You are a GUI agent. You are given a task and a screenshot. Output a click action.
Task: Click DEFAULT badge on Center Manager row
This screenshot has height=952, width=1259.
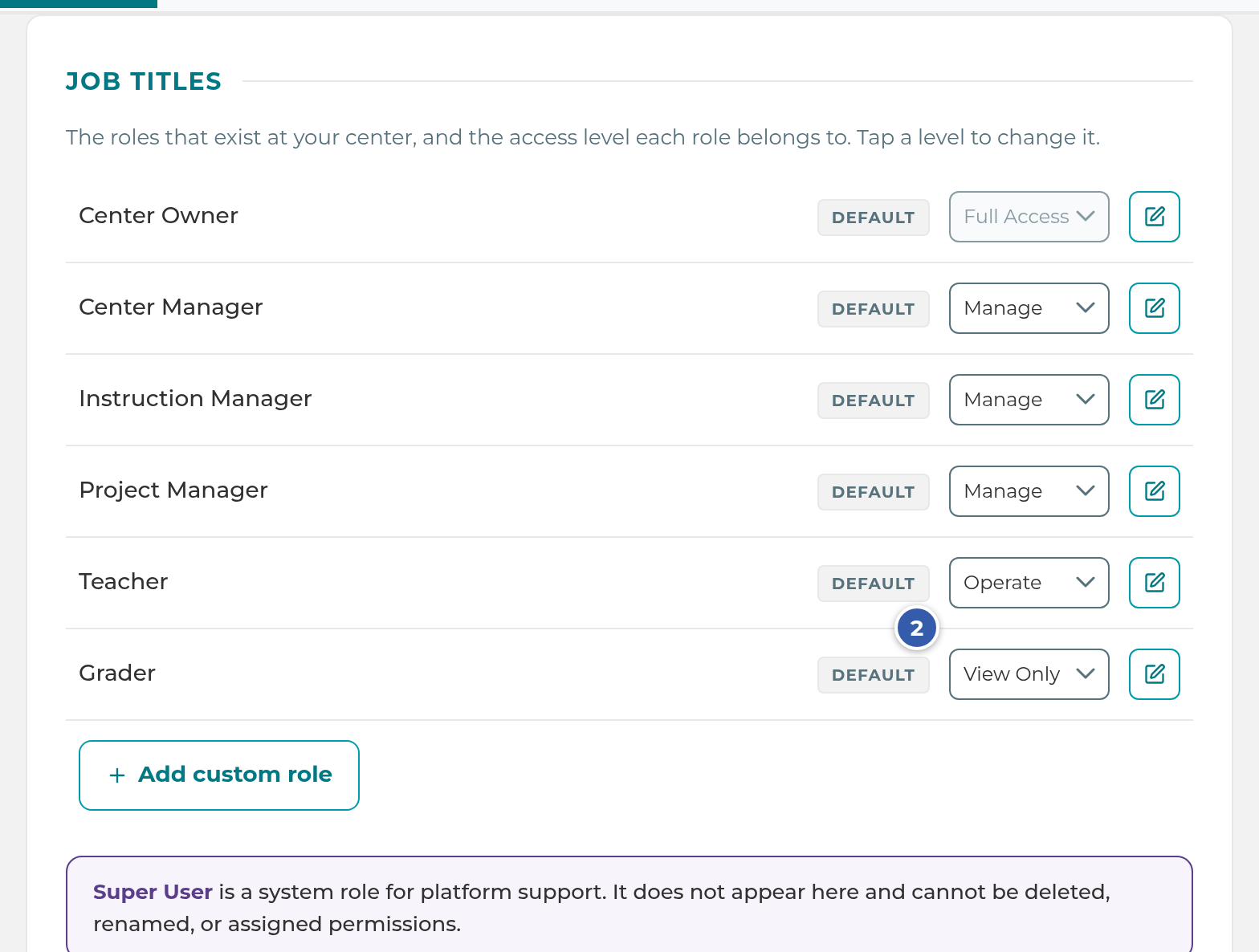pyautogui.click(x=873, y=309)
